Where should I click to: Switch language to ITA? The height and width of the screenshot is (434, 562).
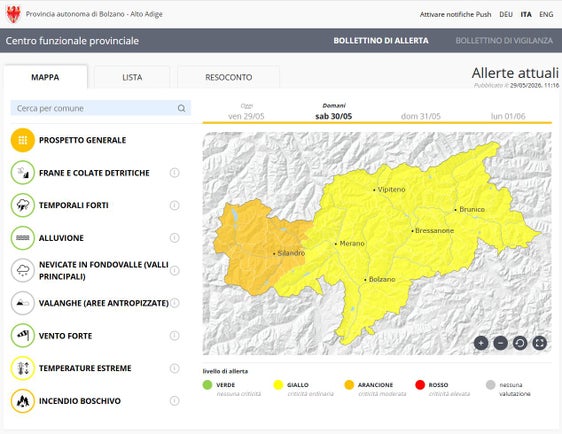[526, 14]
